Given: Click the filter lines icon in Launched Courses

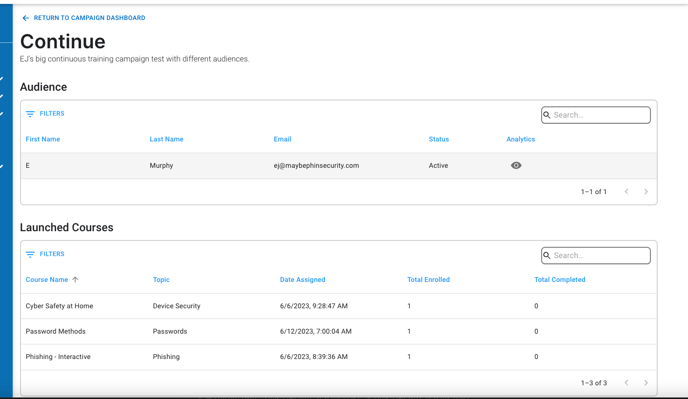Looking at the screenshot, I should click(30, 255).
